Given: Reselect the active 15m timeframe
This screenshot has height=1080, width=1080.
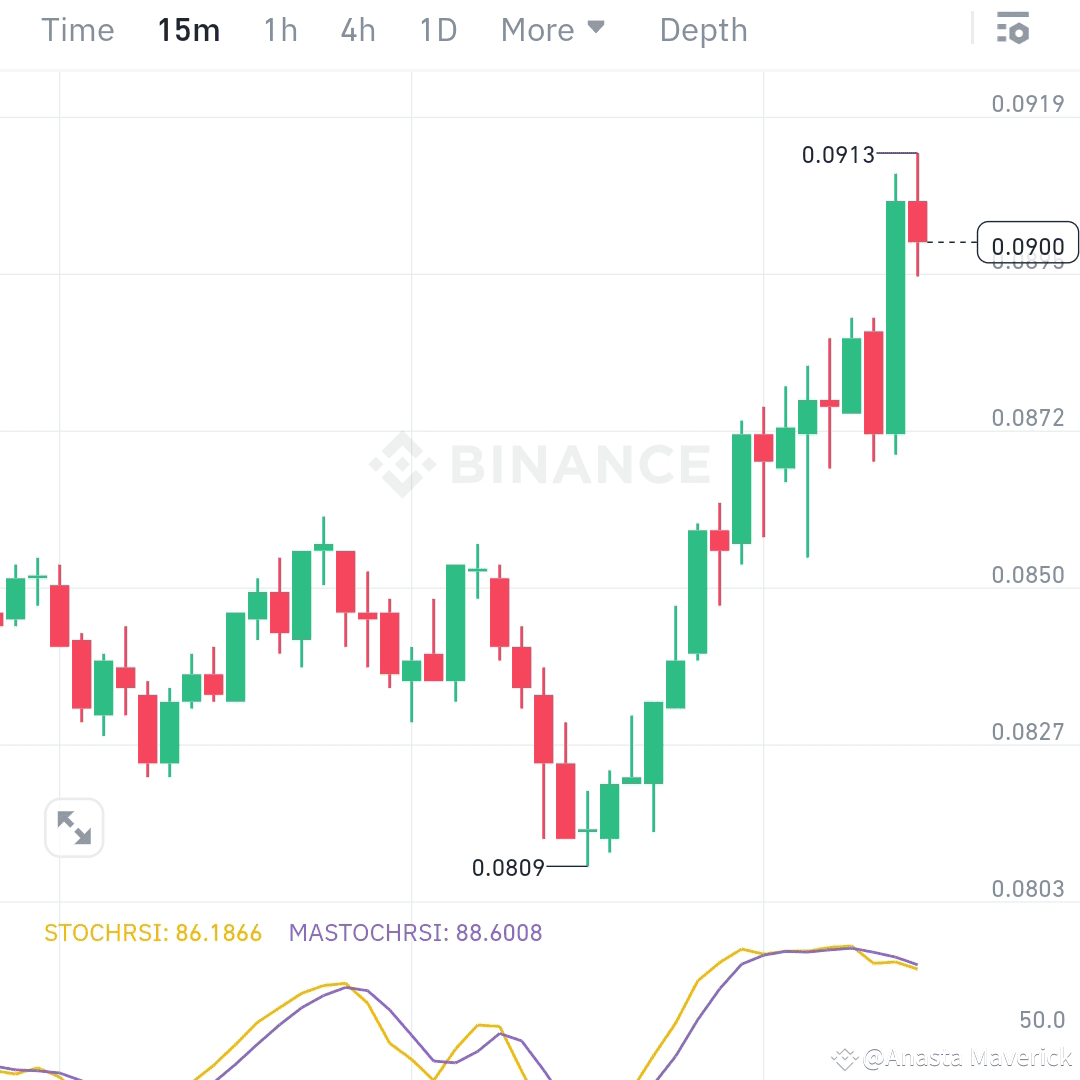Looking at the screenshot, I should tap(188, 30).
